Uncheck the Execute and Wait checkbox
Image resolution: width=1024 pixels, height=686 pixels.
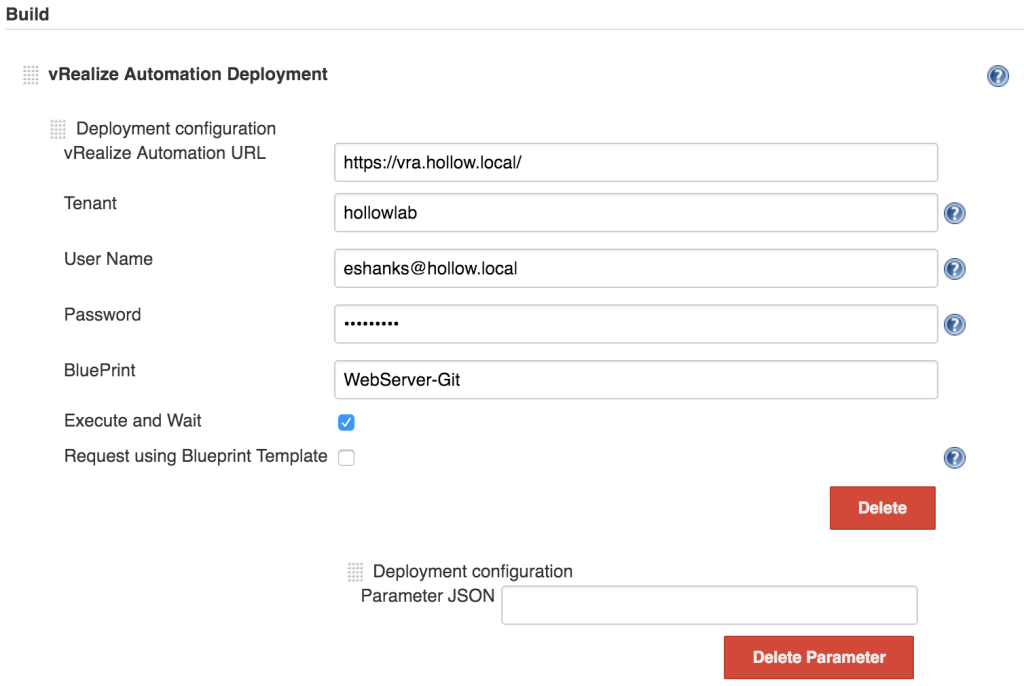click(x=346, y=422)
